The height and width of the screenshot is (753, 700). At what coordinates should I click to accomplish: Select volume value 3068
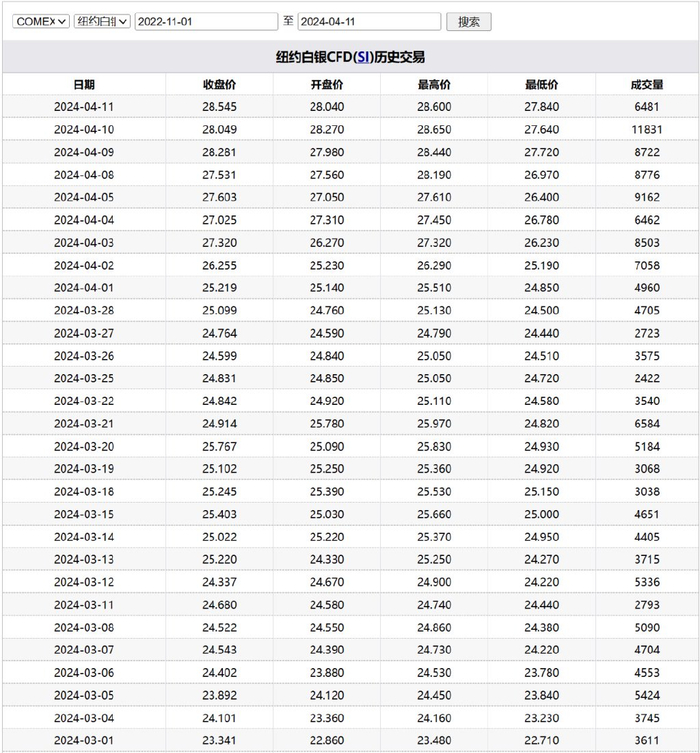click(x=647, y=469)
